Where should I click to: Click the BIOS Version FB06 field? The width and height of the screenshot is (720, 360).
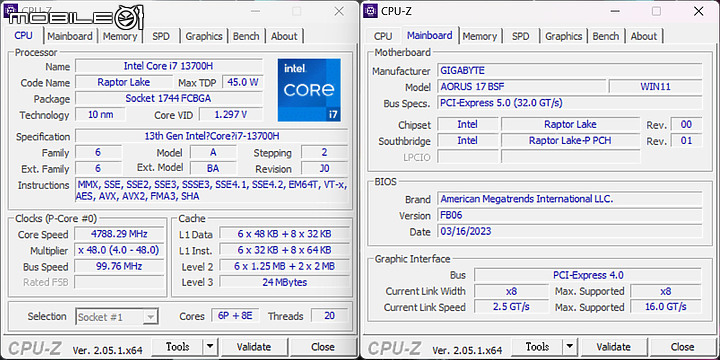pos(569,215)
